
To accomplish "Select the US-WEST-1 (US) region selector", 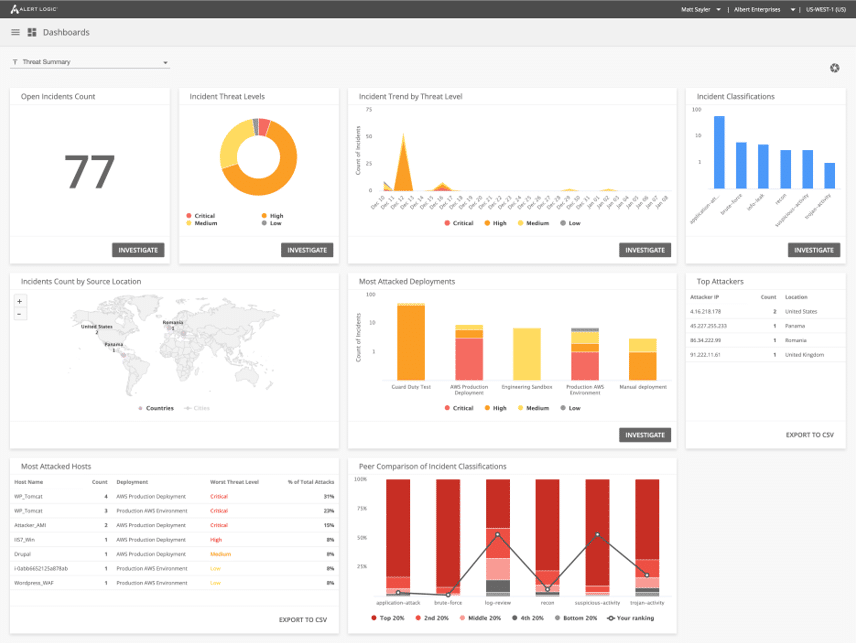I will (x=826, y=9).
